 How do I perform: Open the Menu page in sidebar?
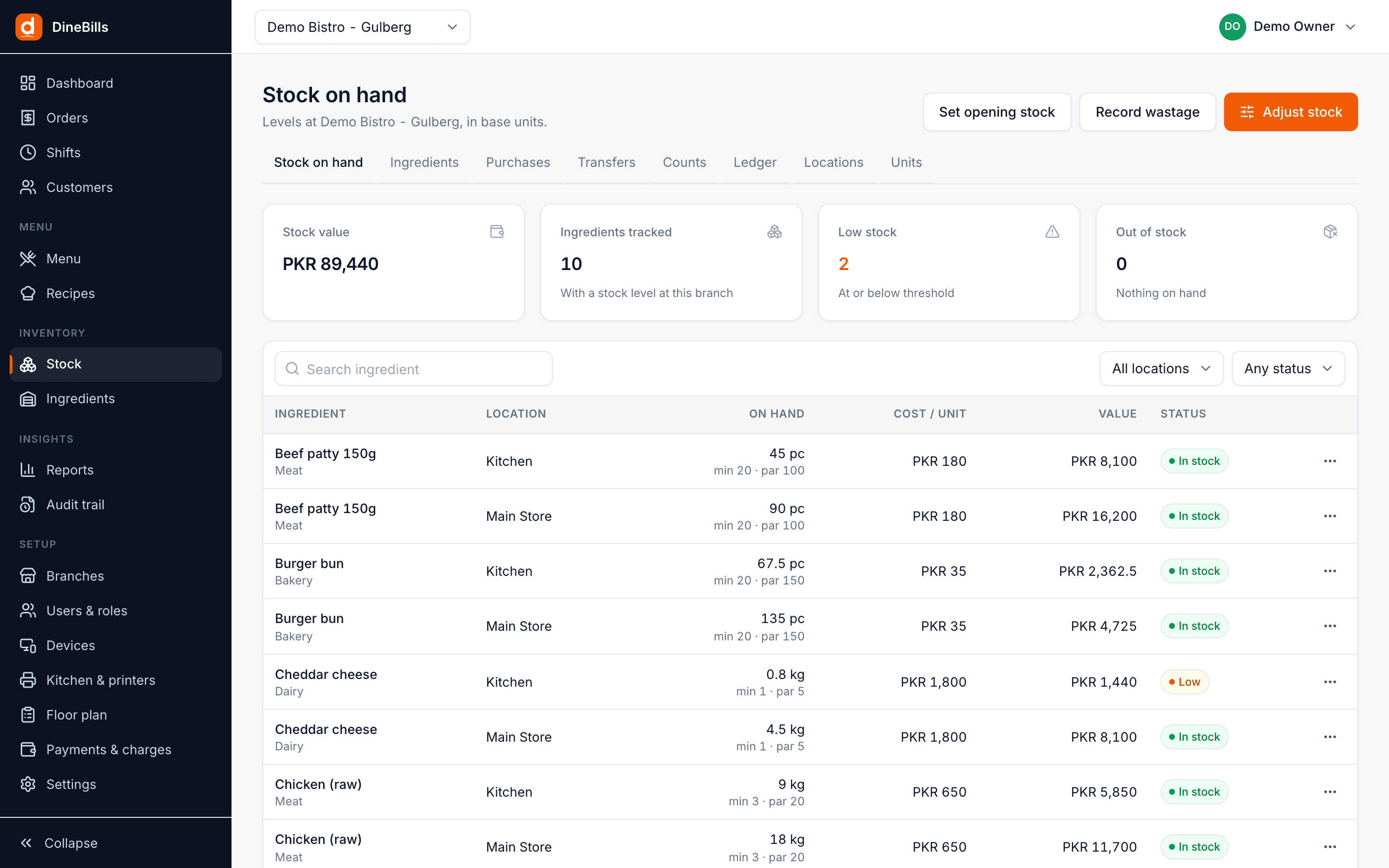pos(115,259)
